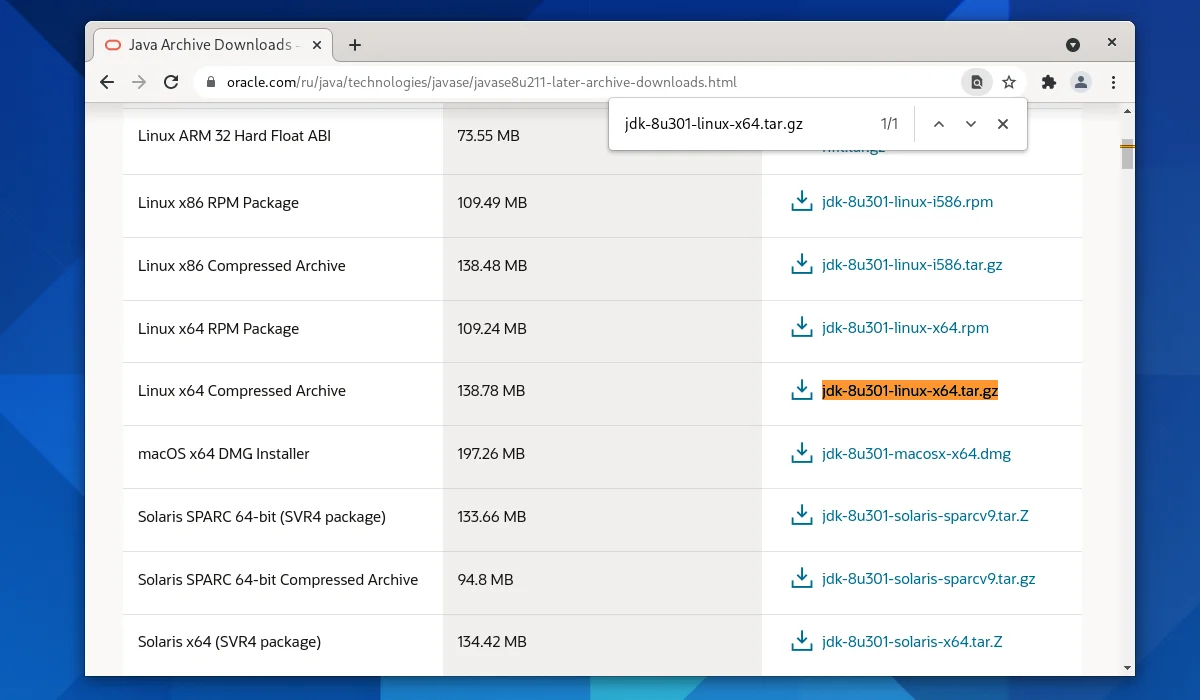Click jdk-8u301-solaris-sparcv9.tar.gz download link

(928, 579)
